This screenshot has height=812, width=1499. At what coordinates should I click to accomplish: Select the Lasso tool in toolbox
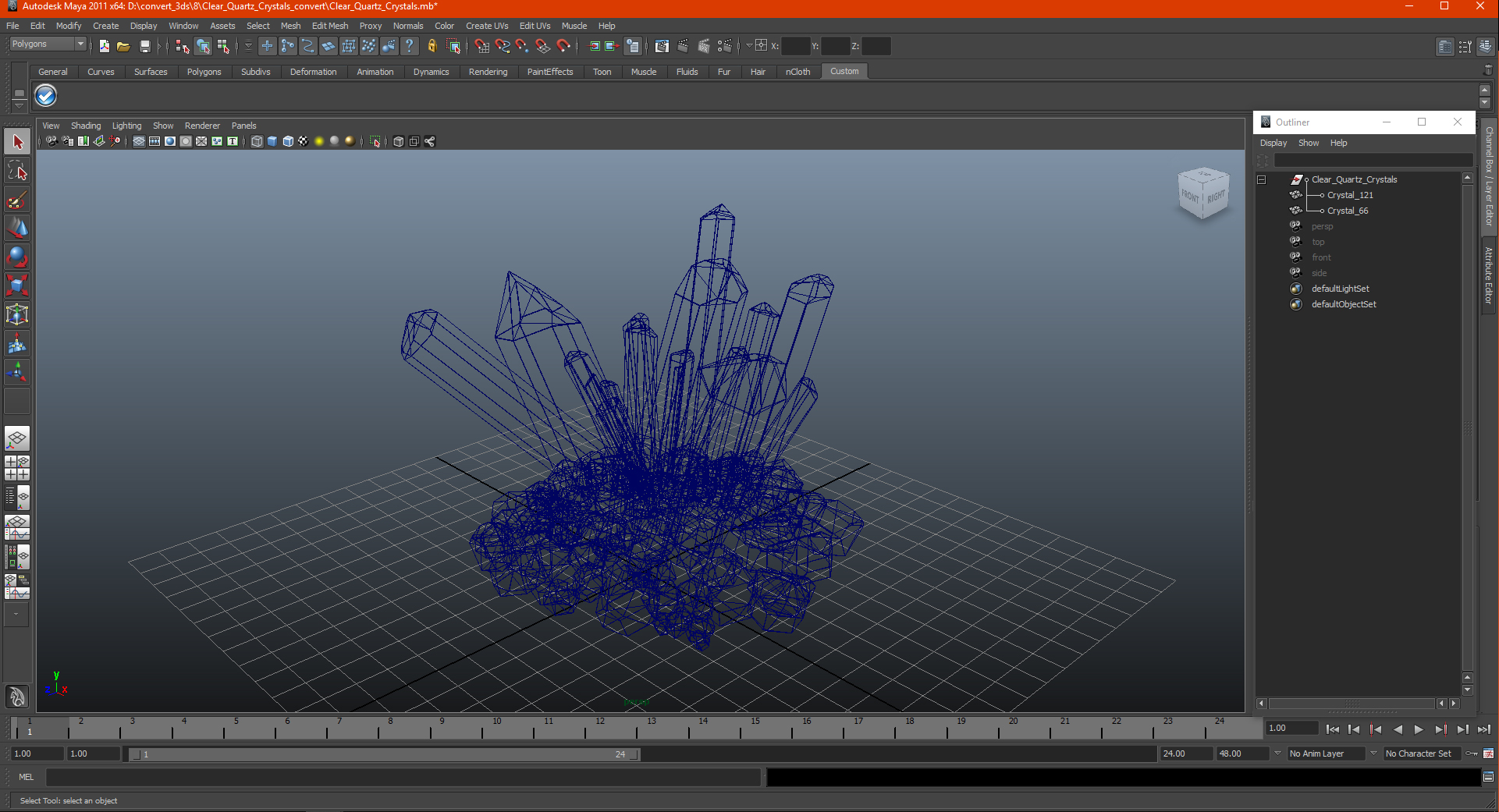(17, 171)
